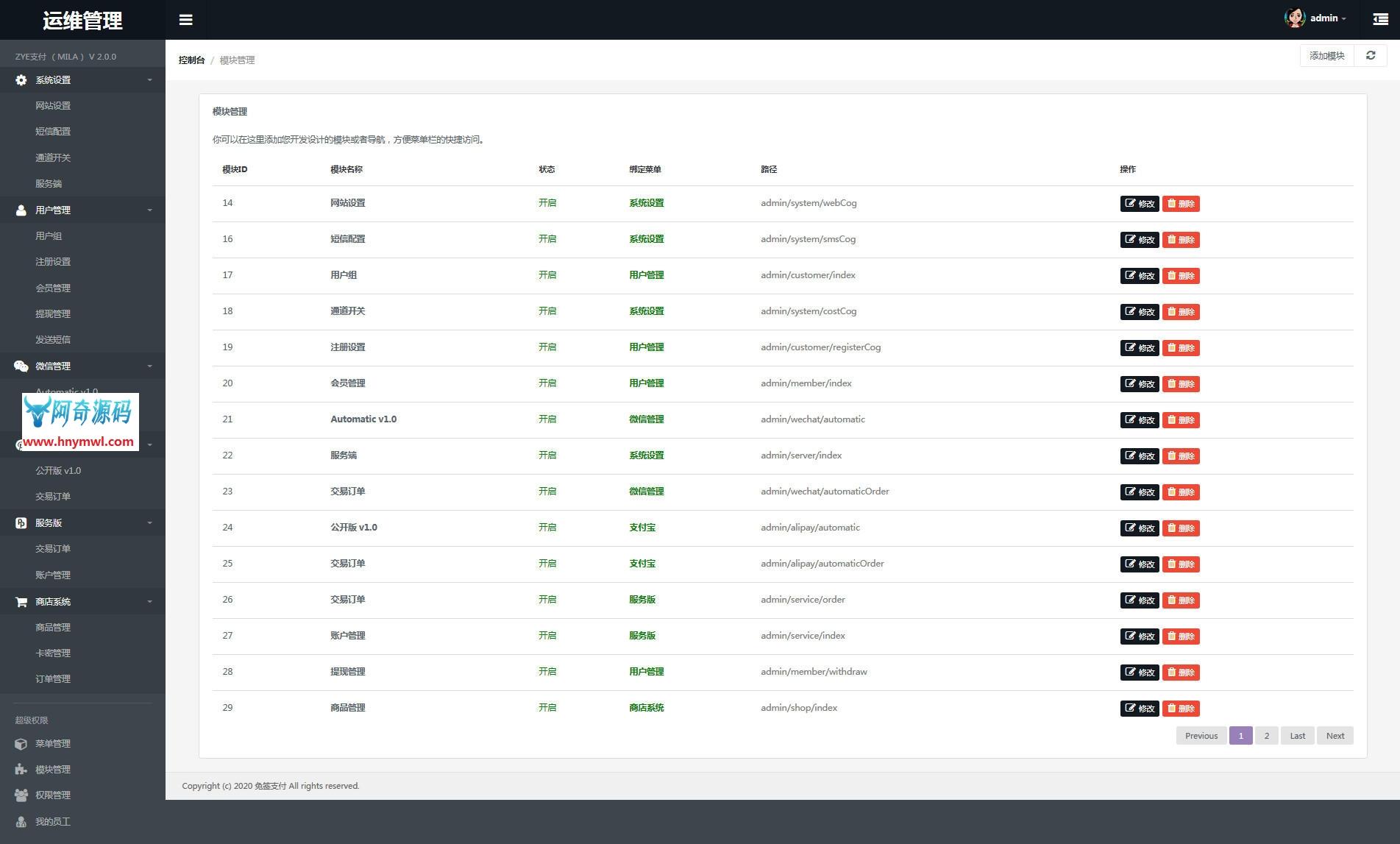Click the 添加模块 button
The height and width of the screenshot is (844, 1400).
pyautogui.click(x=1326, y=56)
